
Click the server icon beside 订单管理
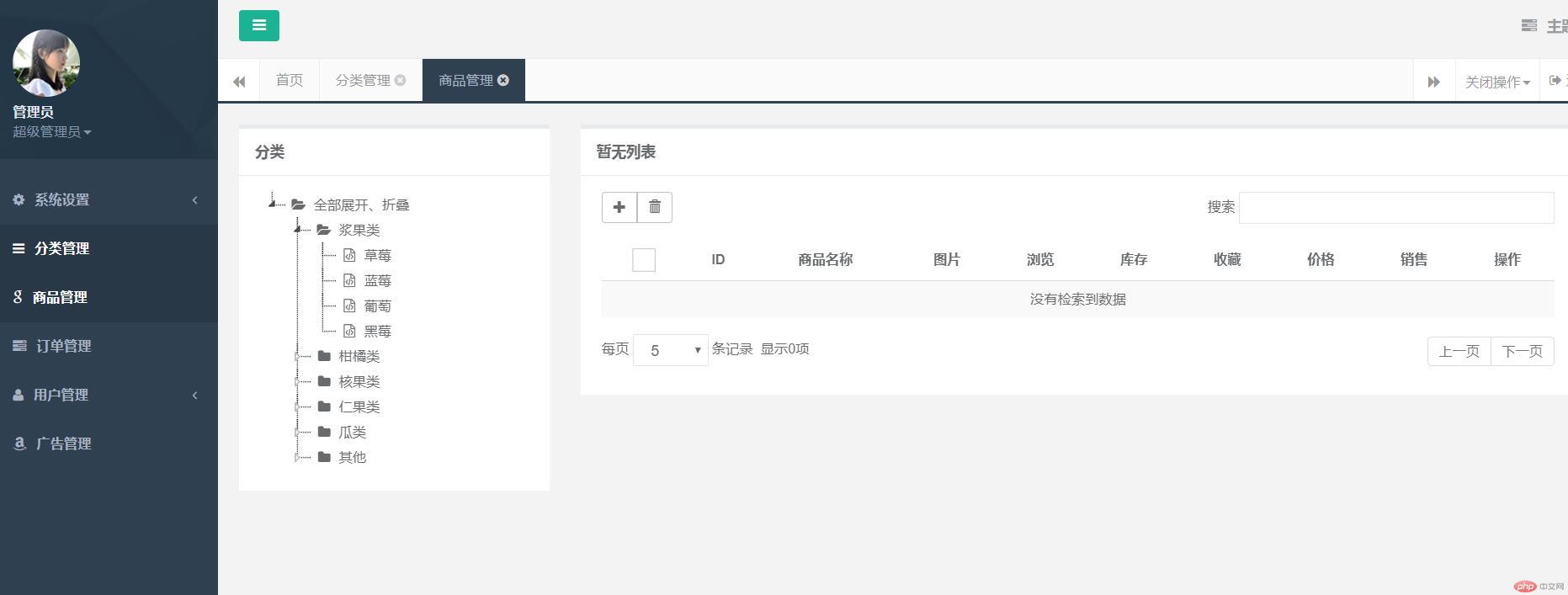tap(19, 346)
